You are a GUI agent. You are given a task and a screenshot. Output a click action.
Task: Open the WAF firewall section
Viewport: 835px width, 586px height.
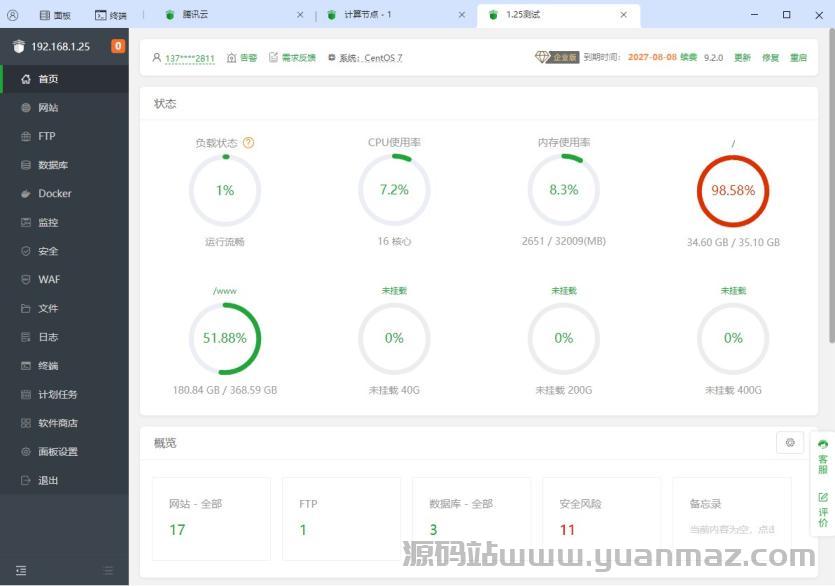click(x=64, y=280)
